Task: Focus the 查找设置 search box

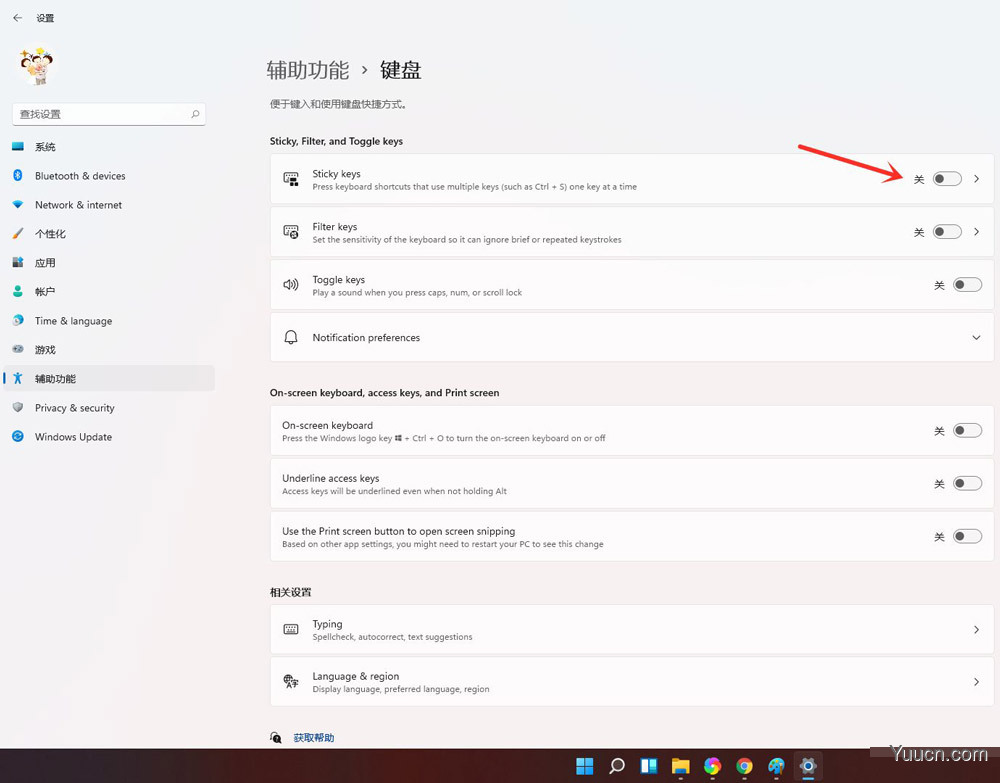Action: click(109, 114)
